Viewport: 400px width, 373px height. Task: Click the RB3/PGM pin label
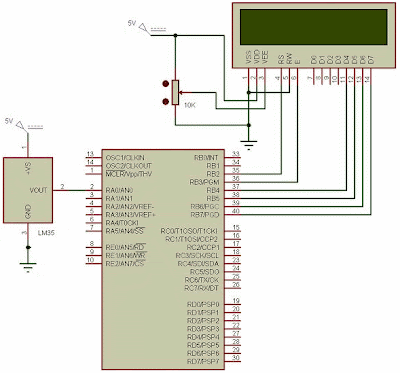204,182
